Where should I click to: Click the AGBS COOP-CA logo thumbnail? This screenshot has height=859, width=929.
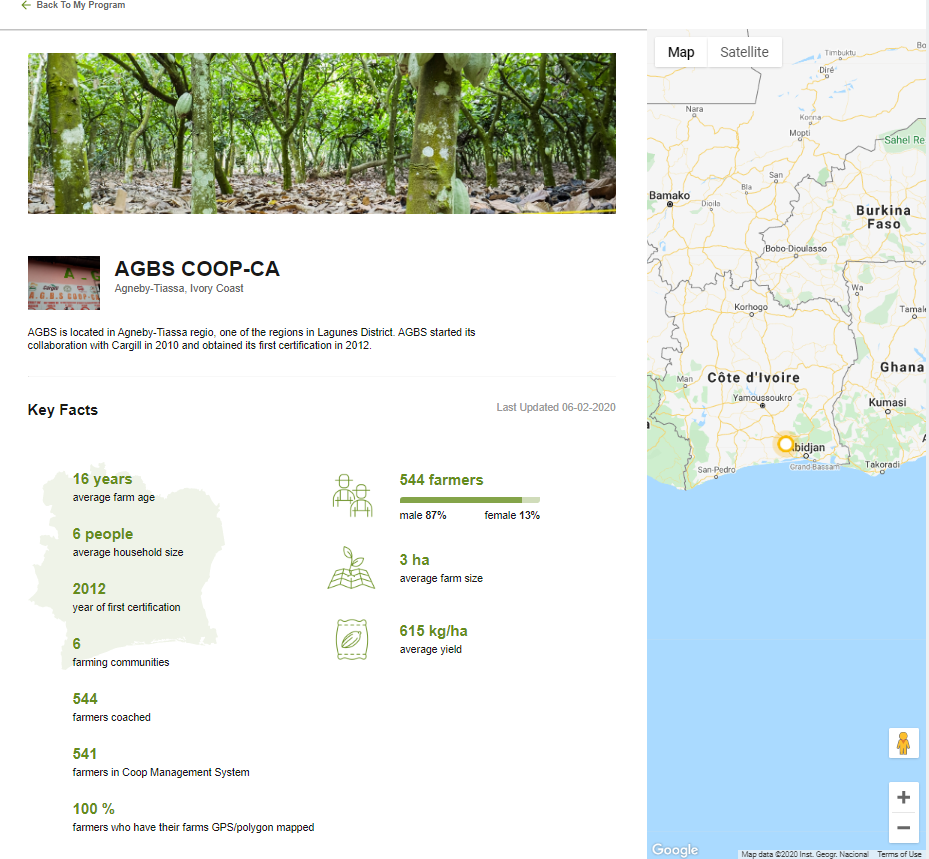coord(64,283)
